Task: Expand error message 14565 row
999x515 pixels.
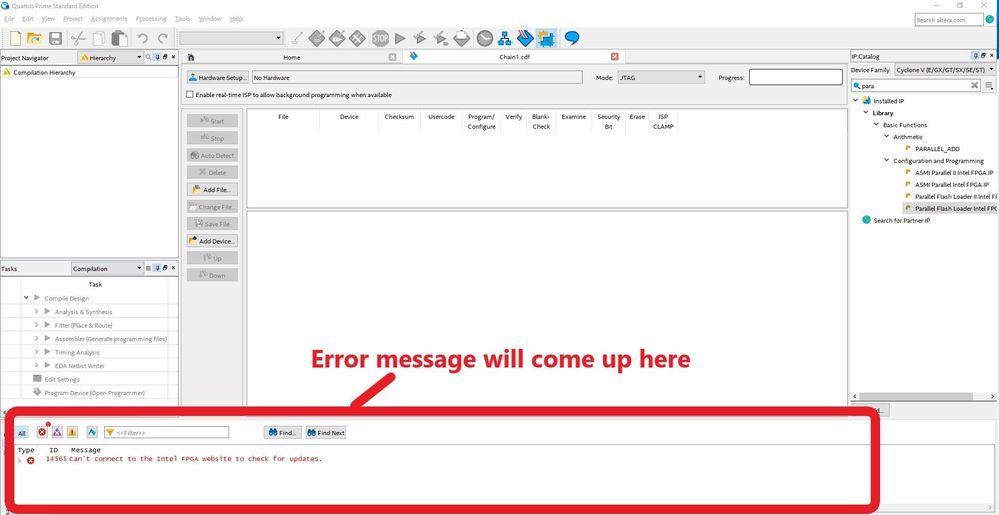Action: click(x=20, y=460)
